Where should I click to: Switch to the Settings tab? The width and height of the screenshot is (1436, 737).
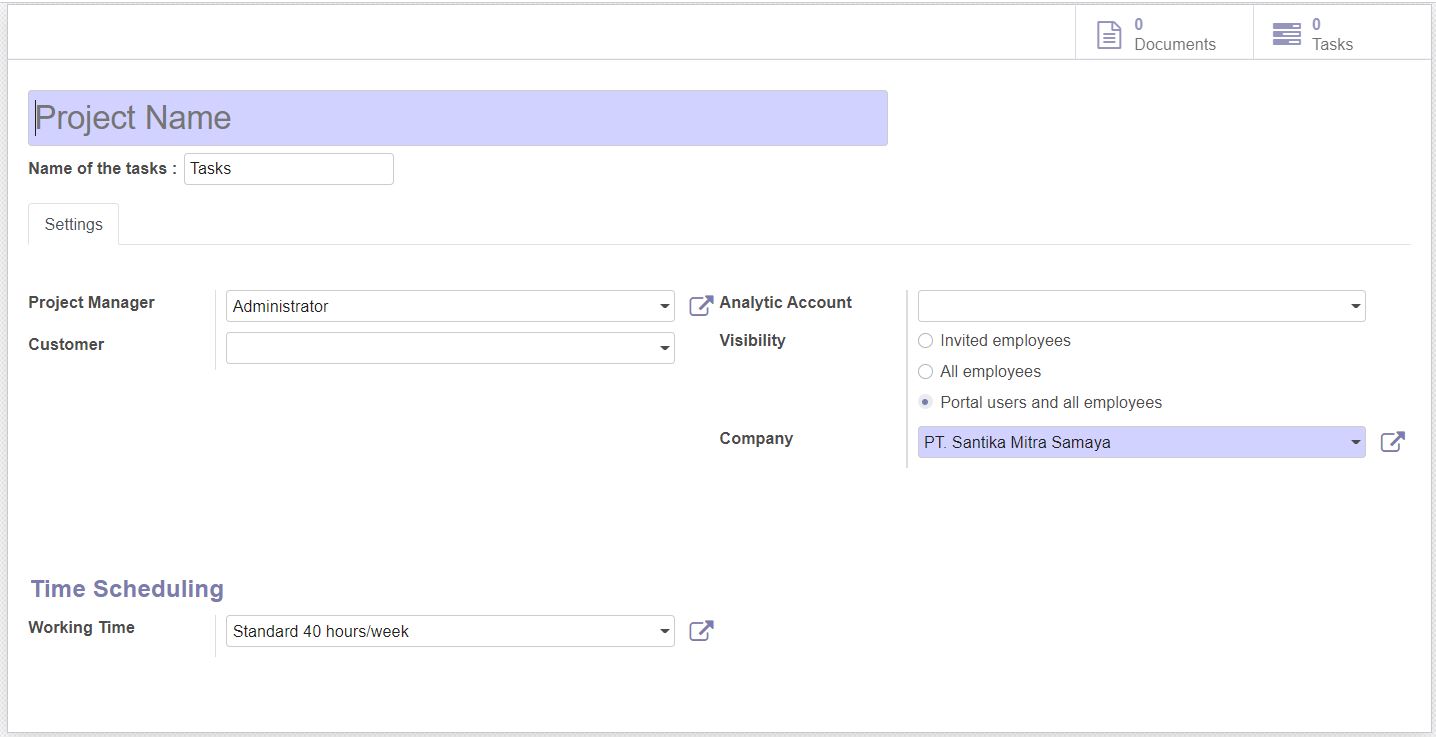(73, 224)
